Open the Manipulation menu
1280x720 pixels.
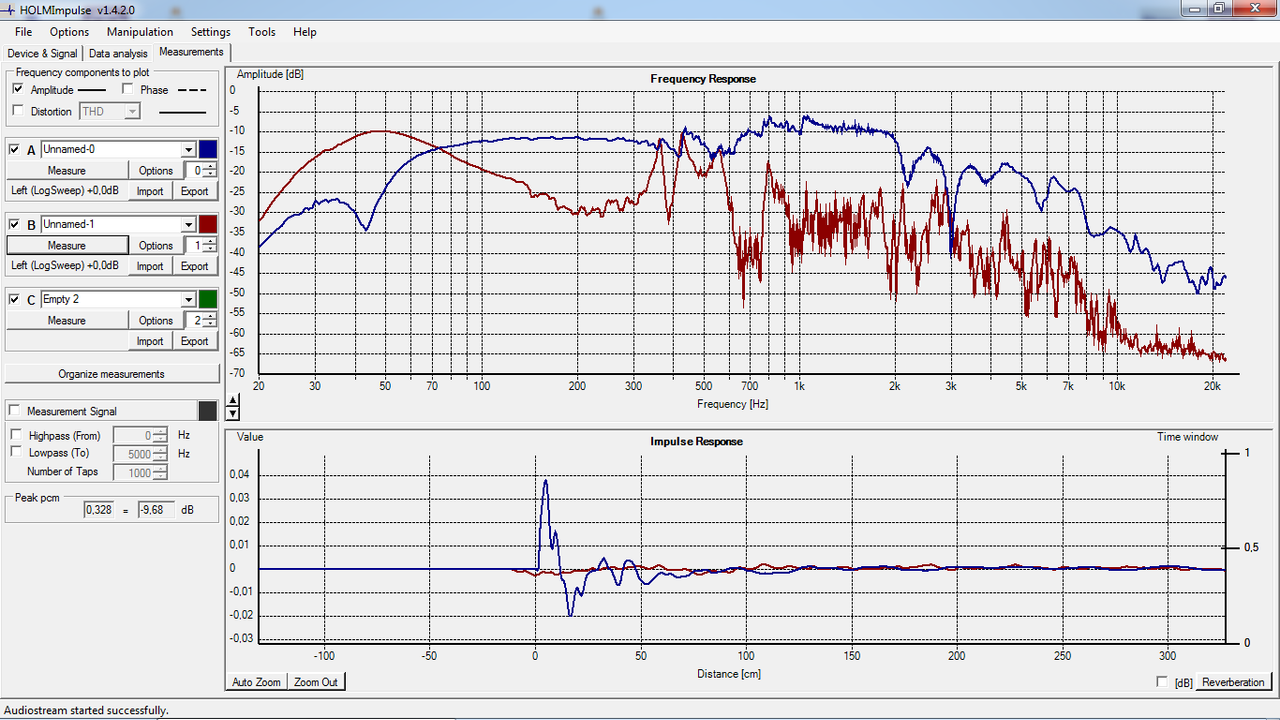(140, 32)
